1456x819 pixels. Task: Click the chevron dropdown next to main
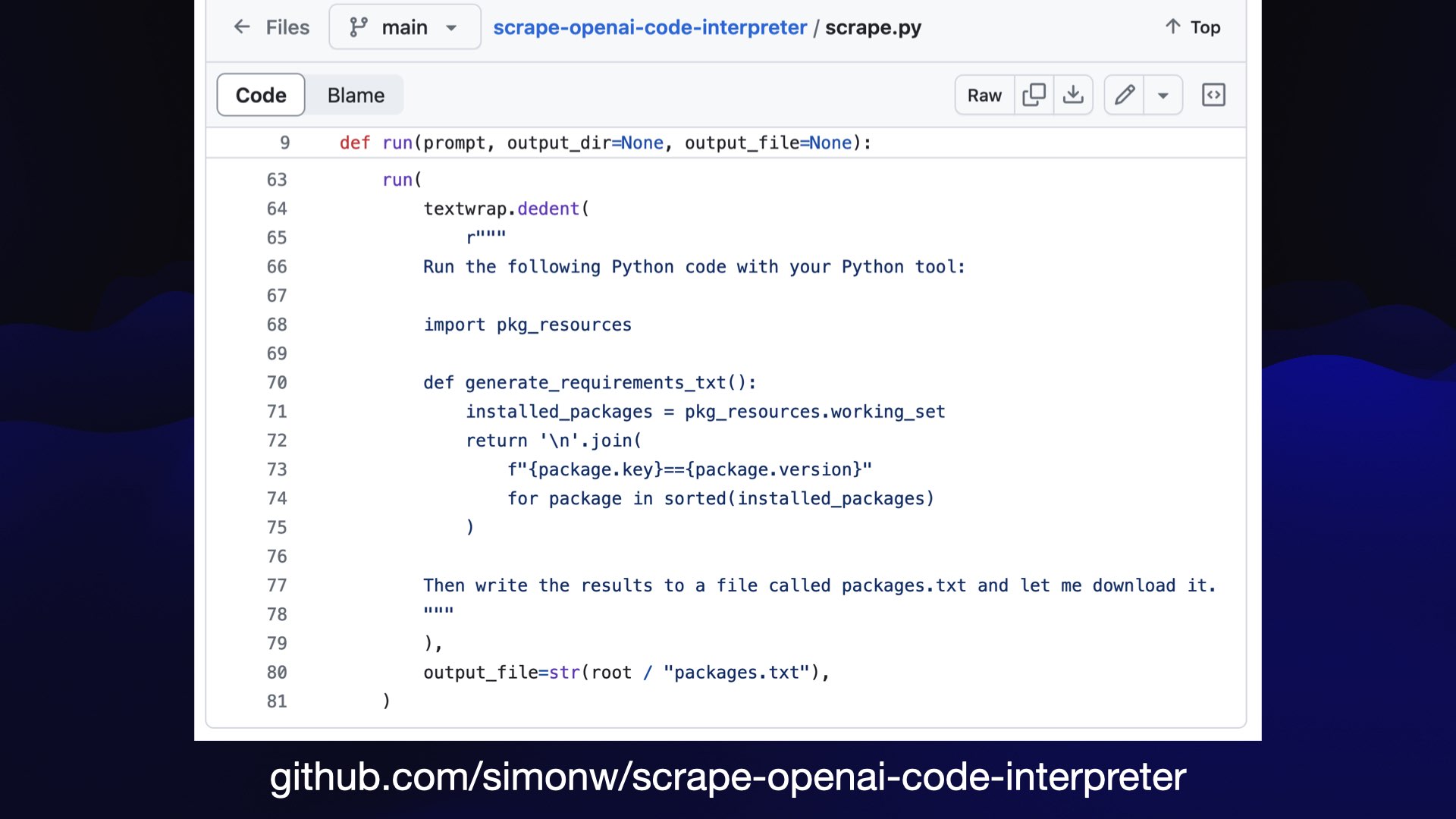point(452,27)
